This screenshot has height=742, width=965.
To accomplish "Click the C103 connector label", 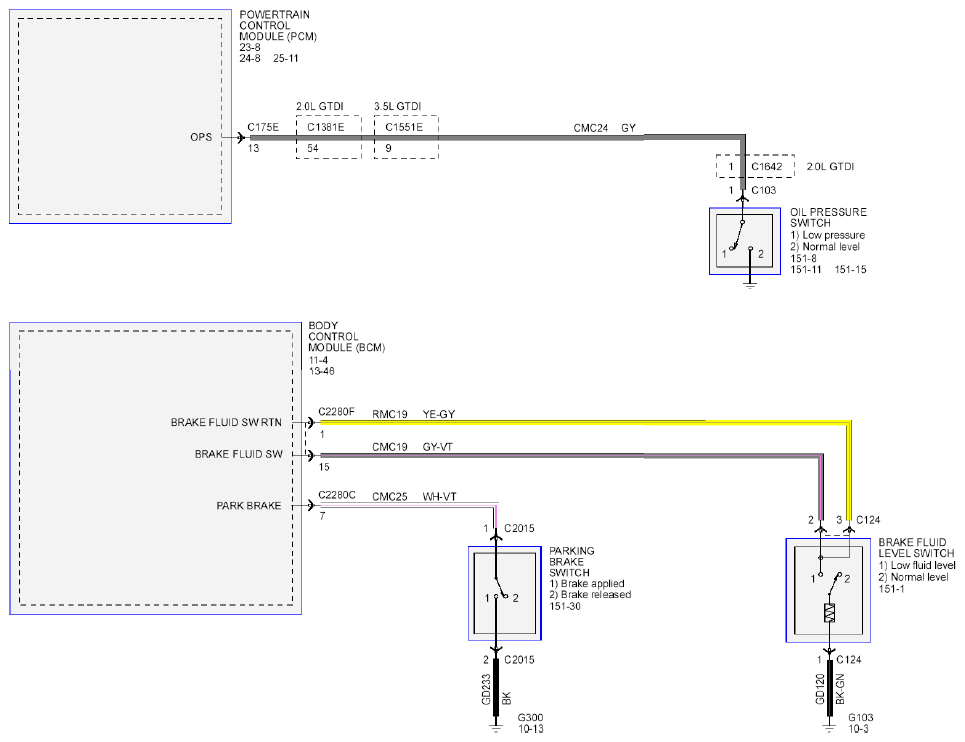I will coord(764,190).
